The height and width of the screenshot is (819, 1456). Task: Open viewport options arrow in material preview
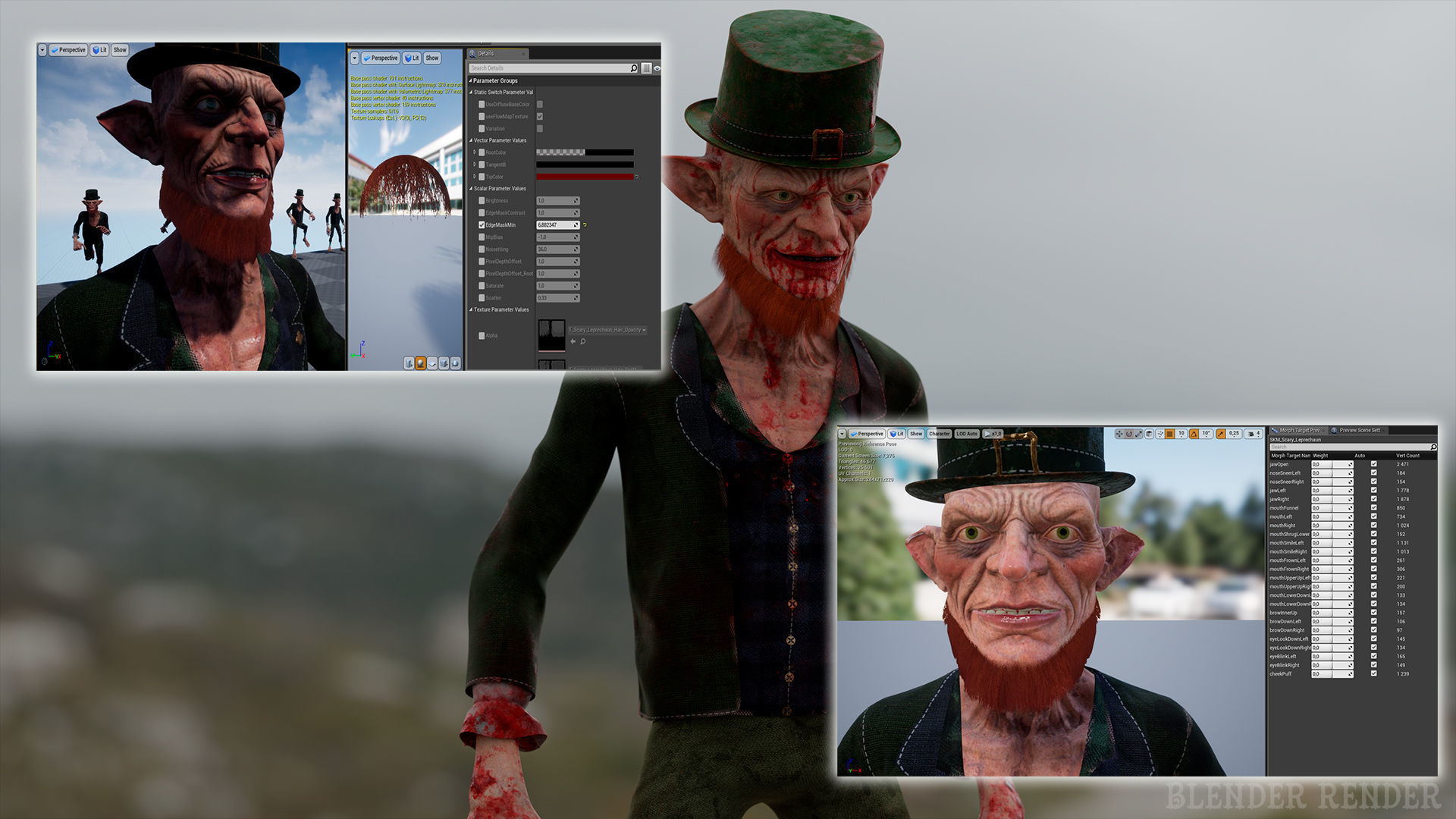pos(354,58)
